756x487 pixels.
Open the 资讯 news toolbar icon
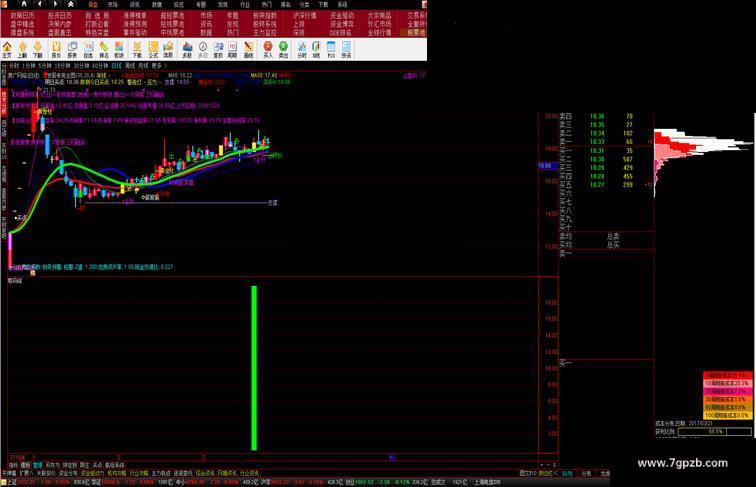(347, 50)
